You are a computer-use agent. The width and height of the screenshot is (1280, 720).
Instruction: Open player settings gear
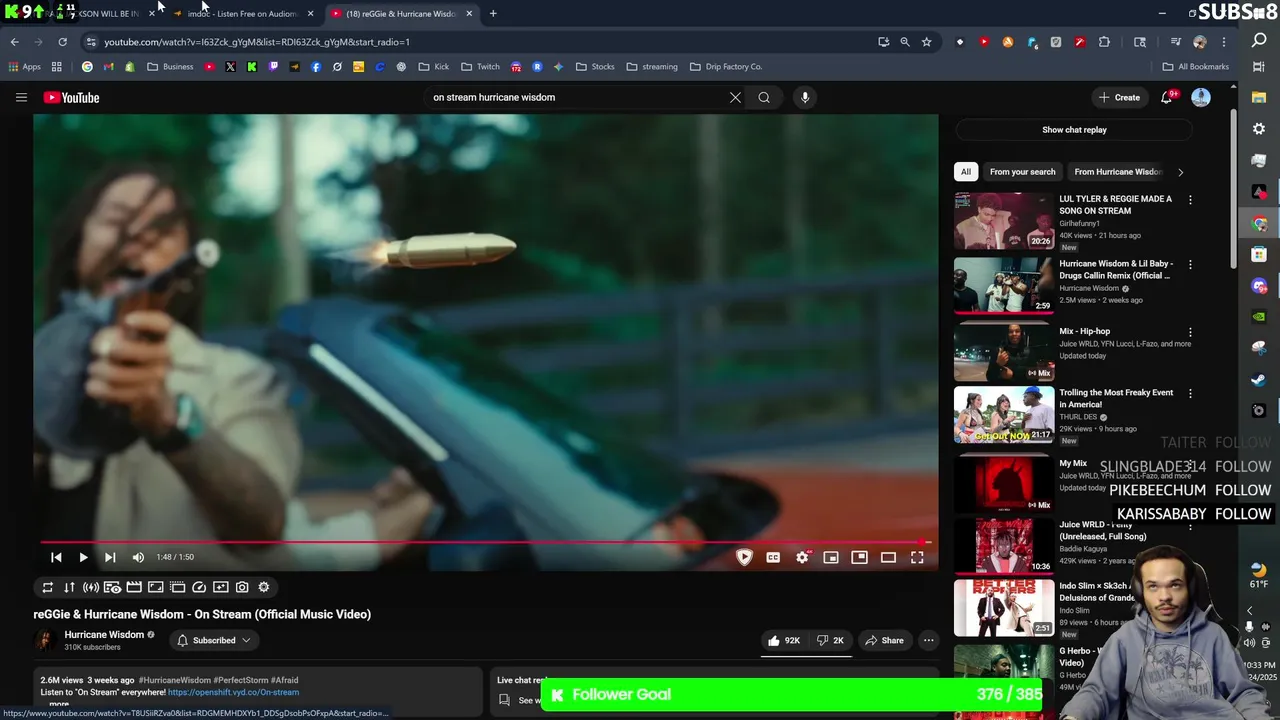(802, 557)
